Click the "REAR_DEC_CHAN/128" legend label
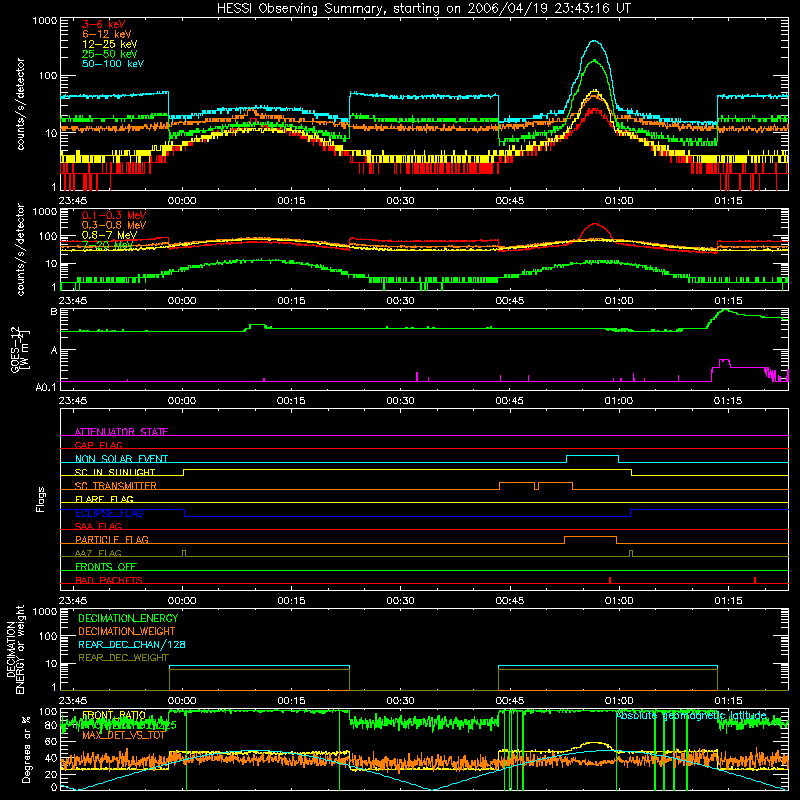 pyautogui.click(x=132, y=644)
